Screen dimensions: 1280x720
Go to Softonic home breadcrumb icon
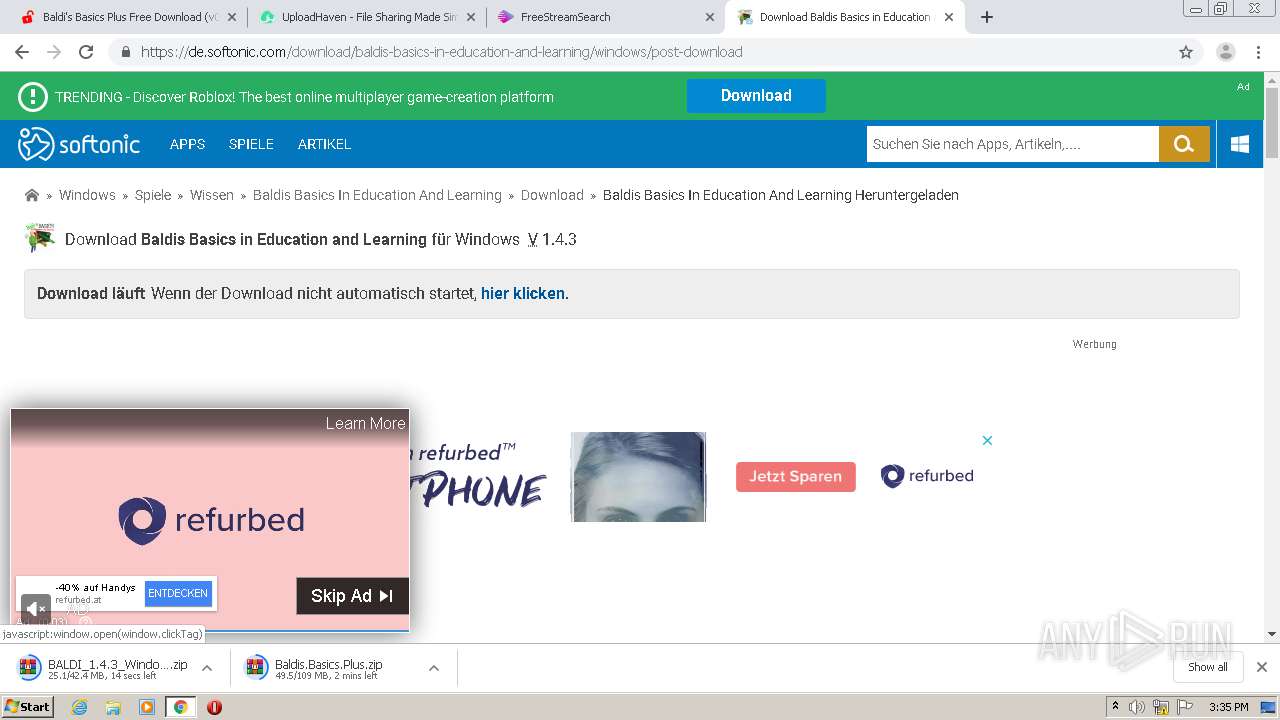click(x=32, y=195)
